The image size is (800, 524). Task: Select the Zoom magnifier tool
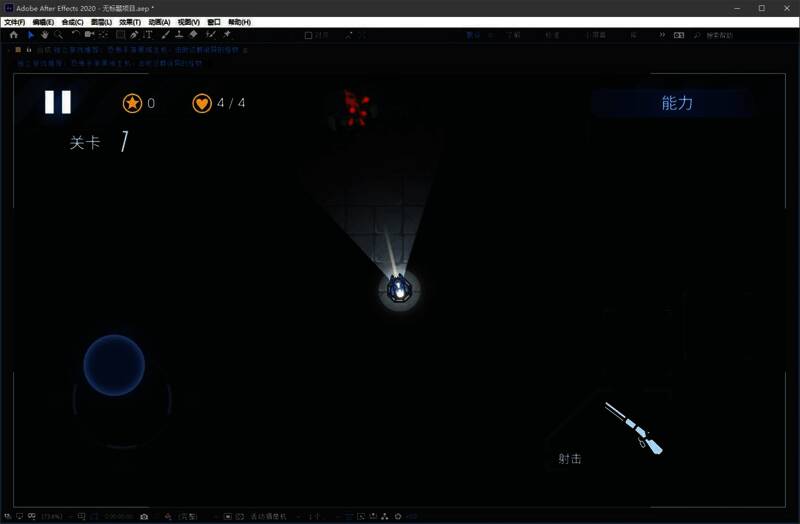click(x=59, y=35)
